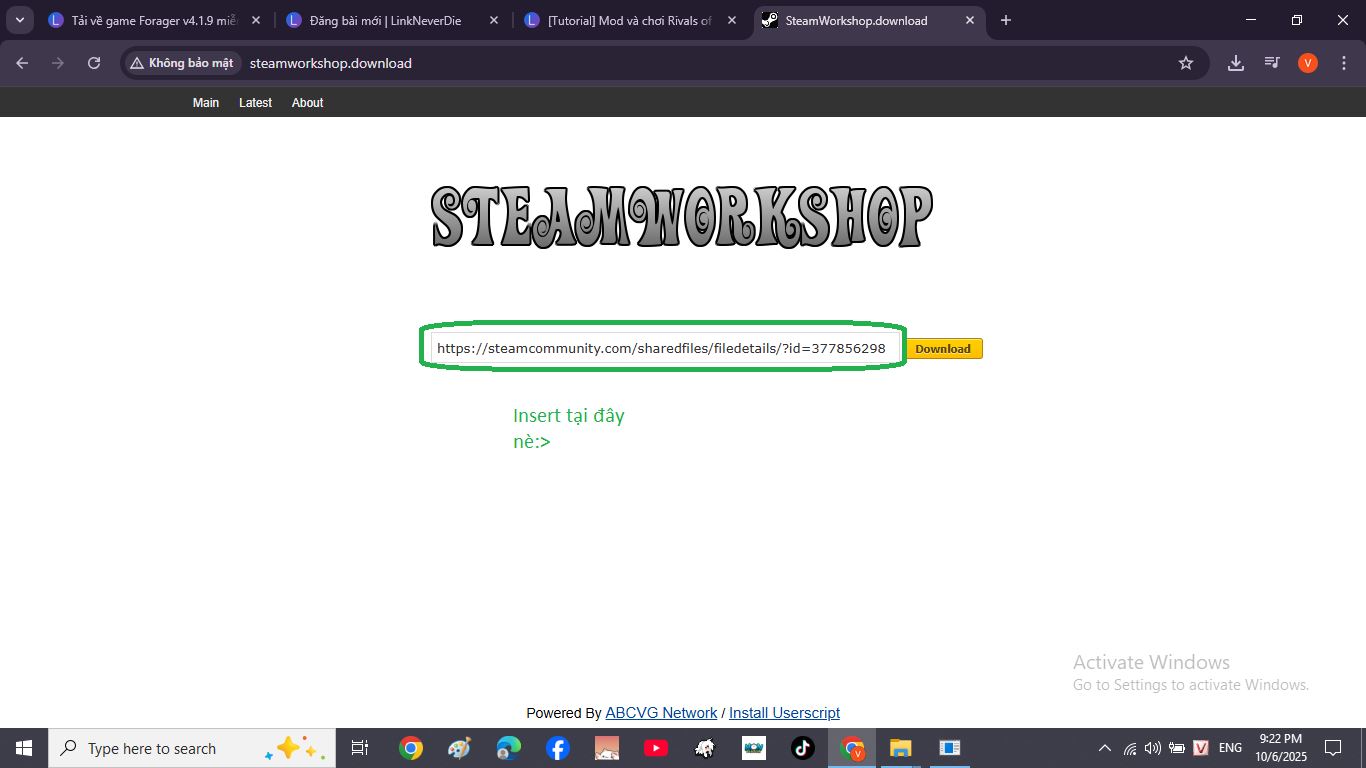This screenshot has width=1366, height=768.
Task: Open the tab search dropdown arrow
Action: [x=19, y=20]
